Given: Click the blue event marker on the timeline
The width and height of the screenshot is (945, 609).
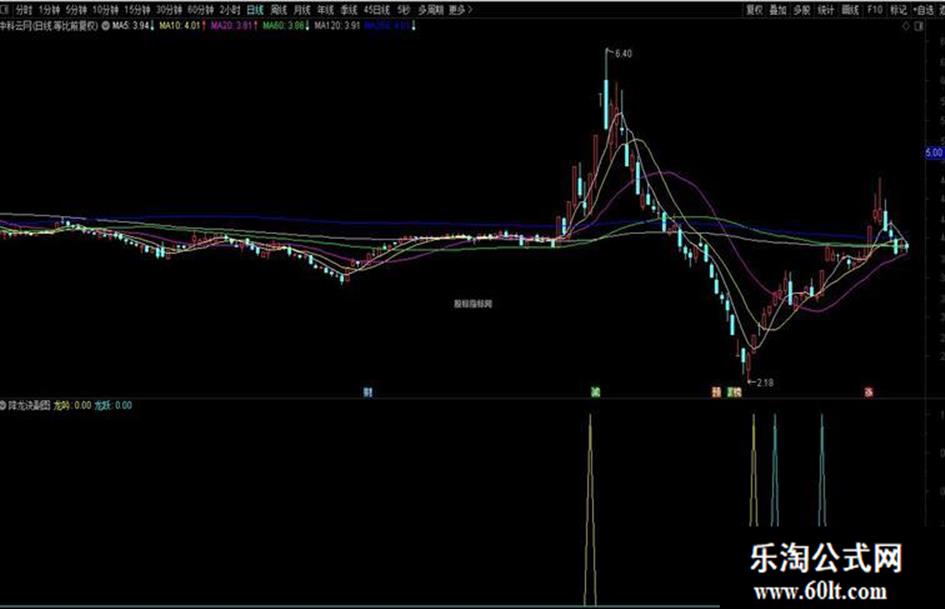Looking at the screenshot, I should (x=368, y=393).
